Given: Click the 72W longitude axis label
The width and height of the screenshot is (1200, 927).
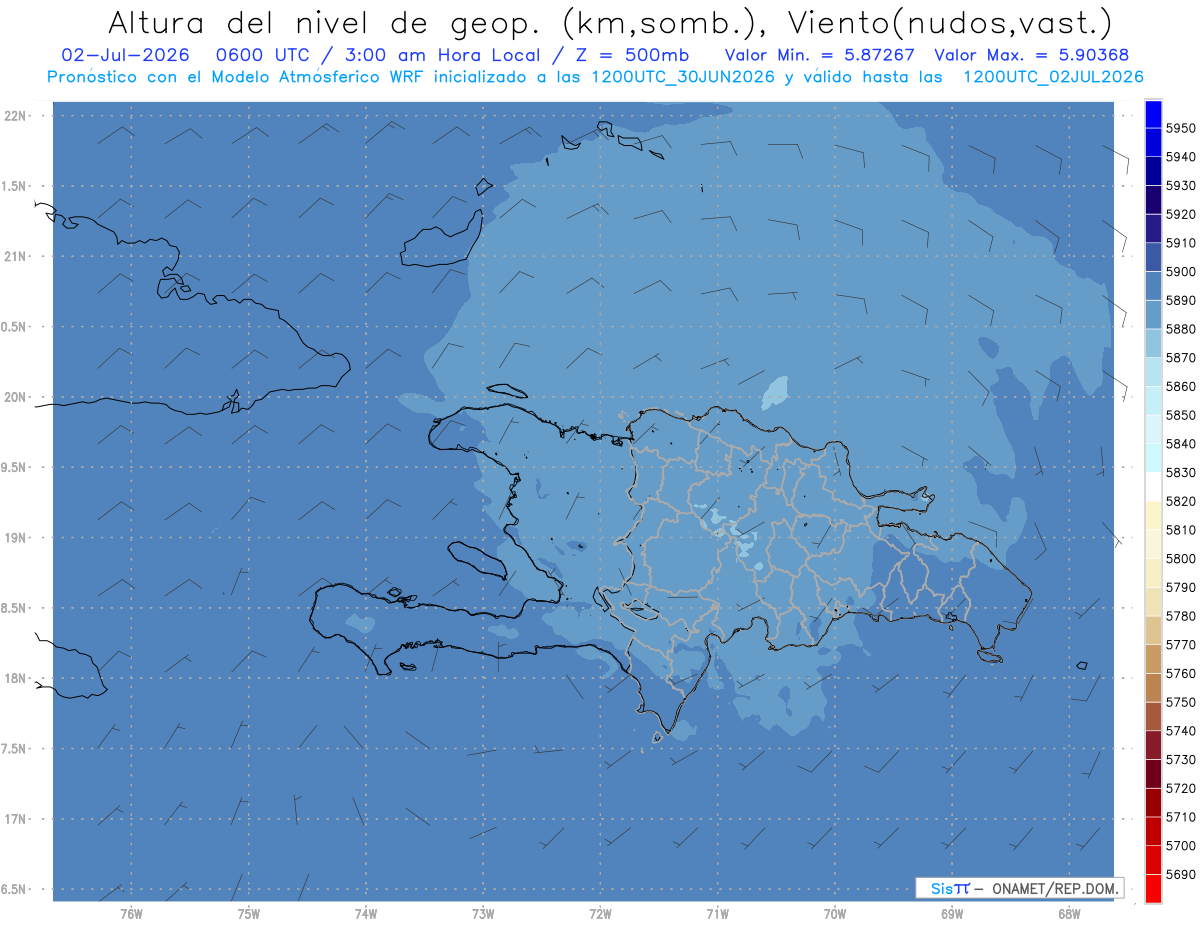Looking at the screenshot, I should [600, 913].
